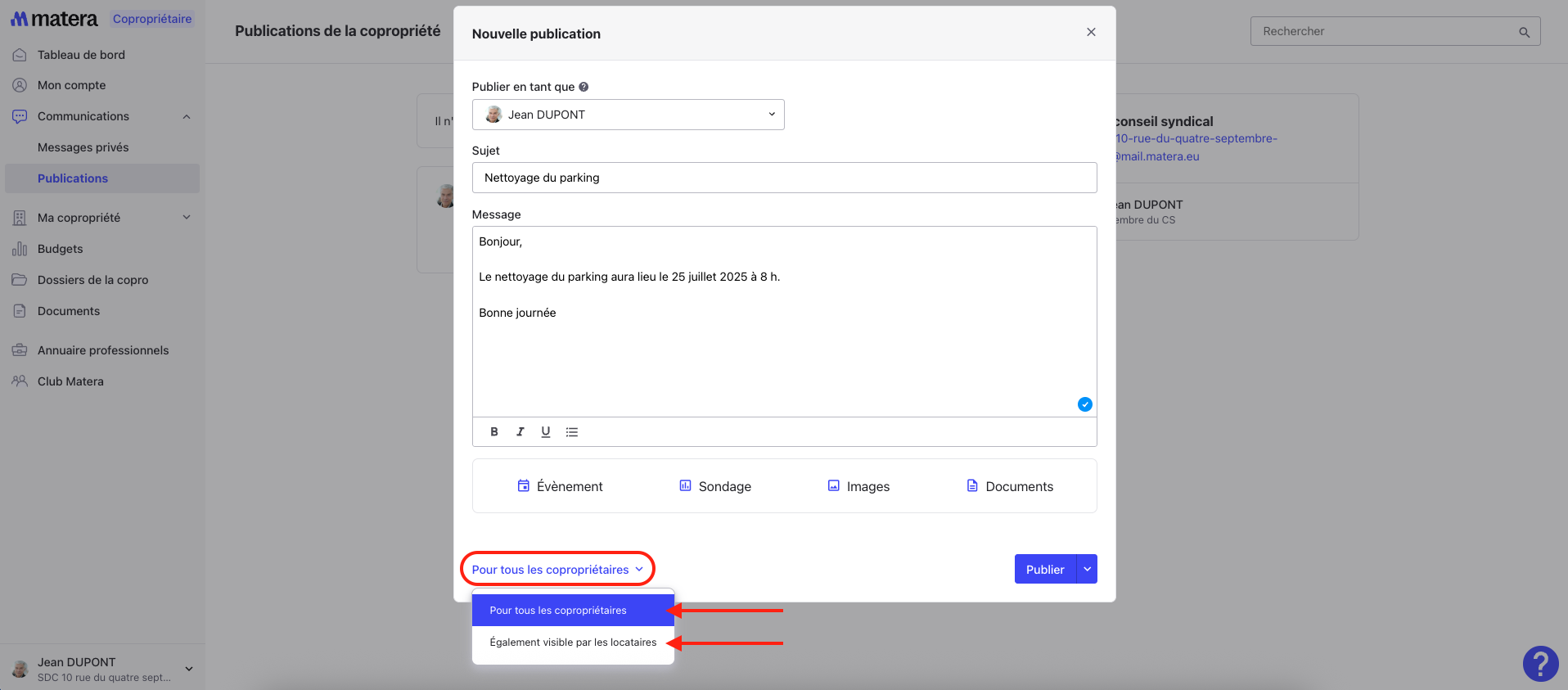Collapse the Communications sidebar section
The width and height of the screenshot is (1568, 690).
[x=187, y=116]
